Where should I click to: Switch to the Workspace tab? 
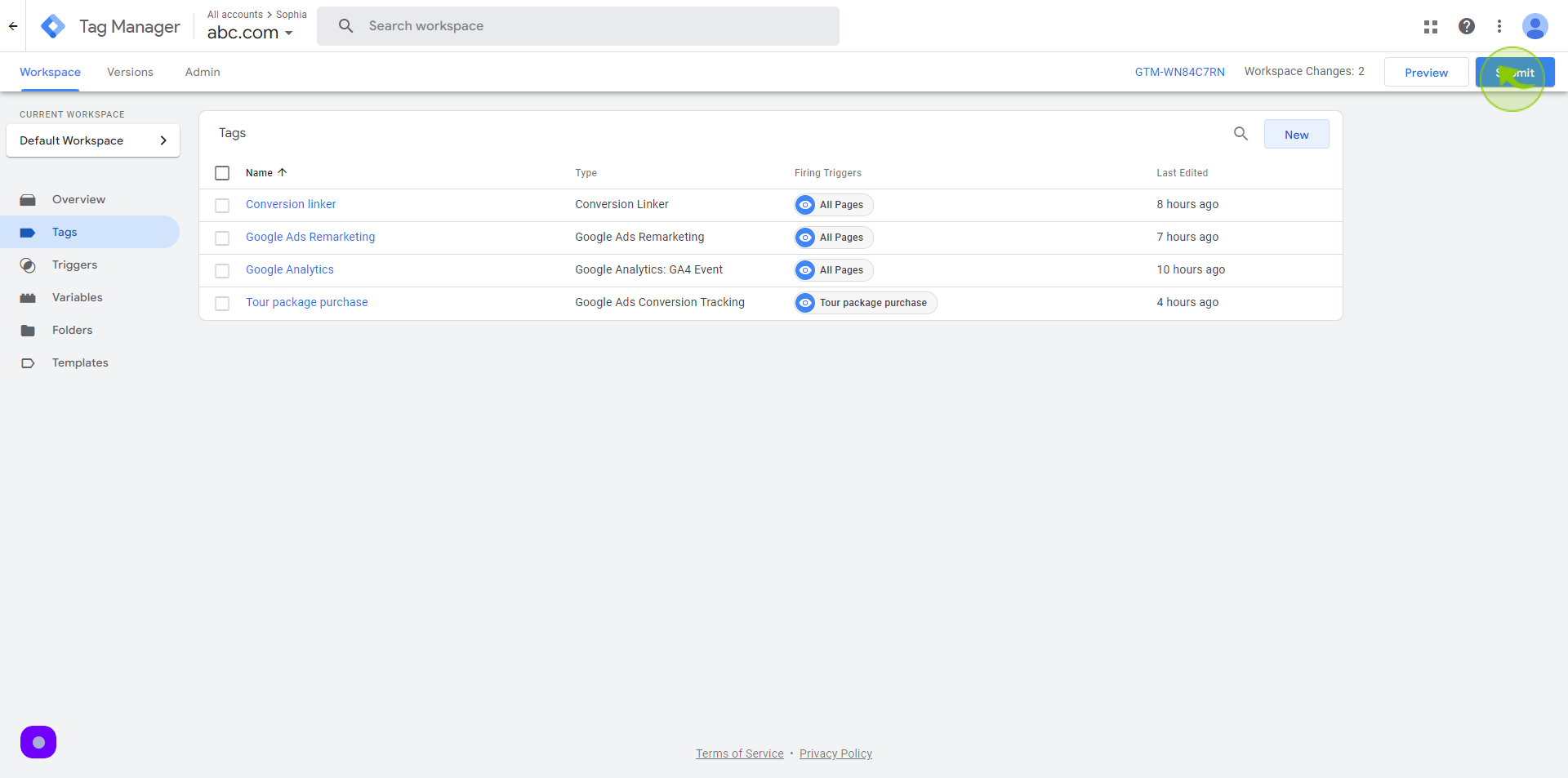pos(50,72)
